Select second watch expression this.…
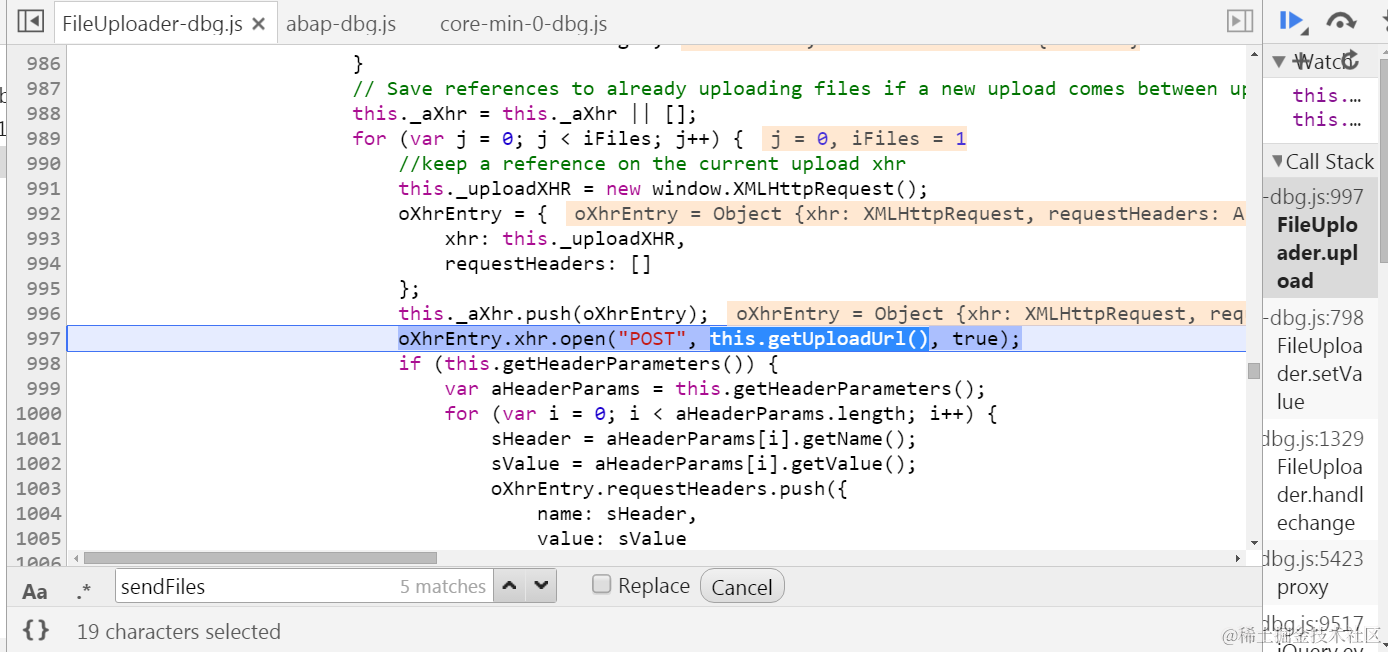Viewport: 1388px width, 652px height. [x=1327, y=119]
